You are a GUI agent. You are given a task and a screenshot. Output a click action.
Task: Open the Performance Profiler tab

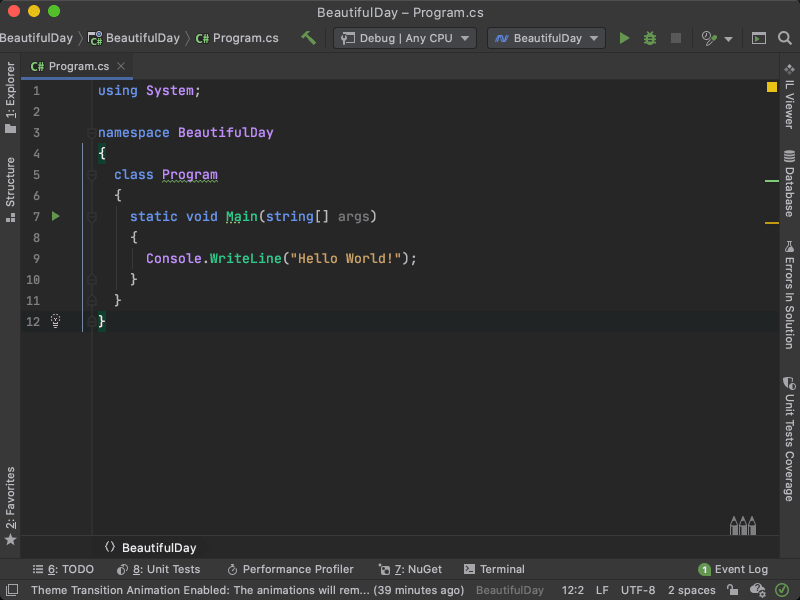[290, 569]
